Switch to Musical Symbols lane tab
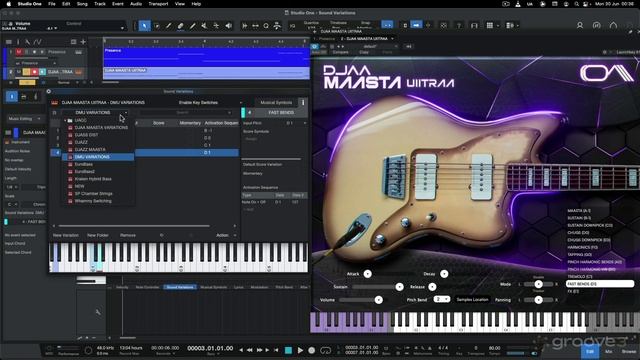The width and height of the screenshot is (640, 360). point(213,287)
